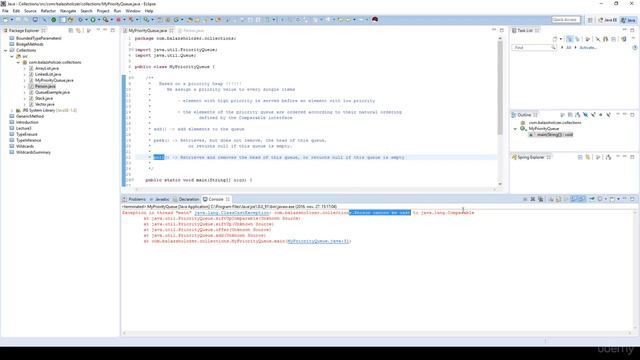Image resolution: width=640 pixels, height=360 pixels.
Task: Switch to the Javadoc tab
Action: 159,199
